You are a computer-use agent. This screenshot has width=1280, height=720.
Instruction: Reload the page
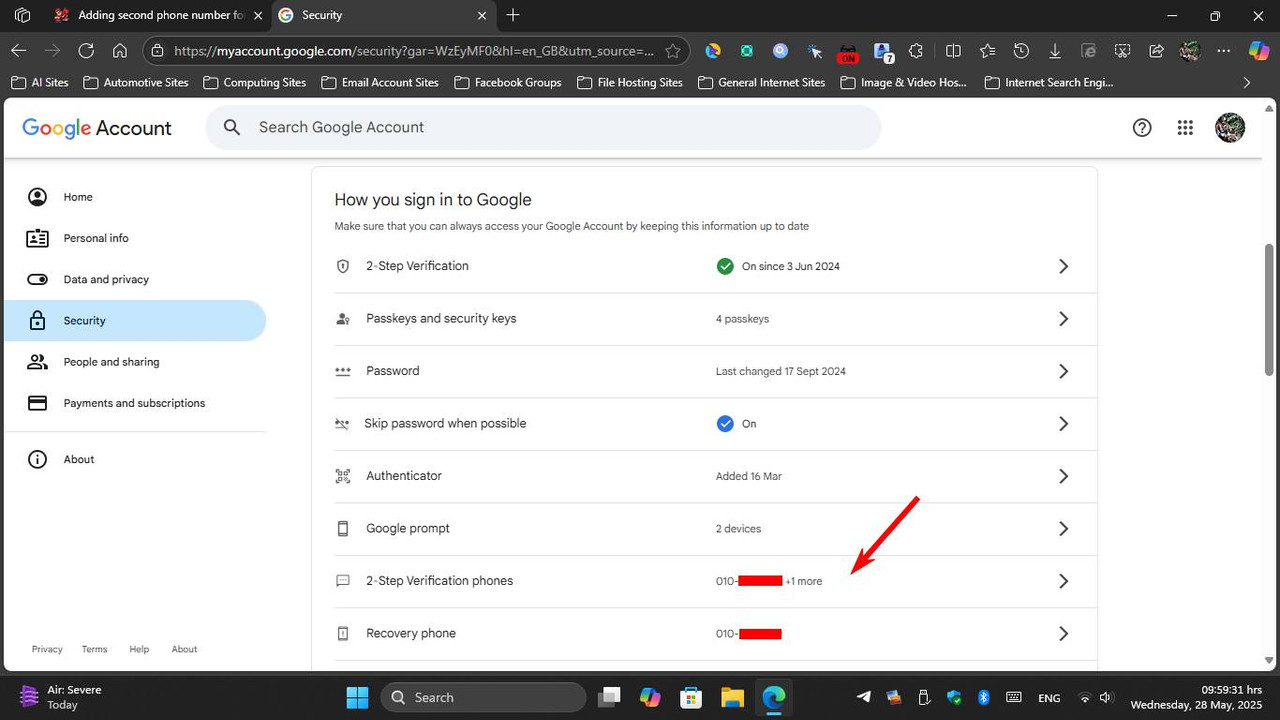86,50
